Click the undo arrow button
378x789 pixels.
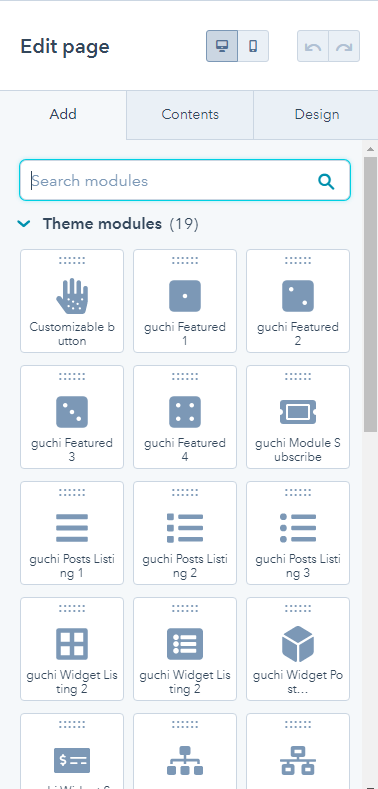pos(313,46)
